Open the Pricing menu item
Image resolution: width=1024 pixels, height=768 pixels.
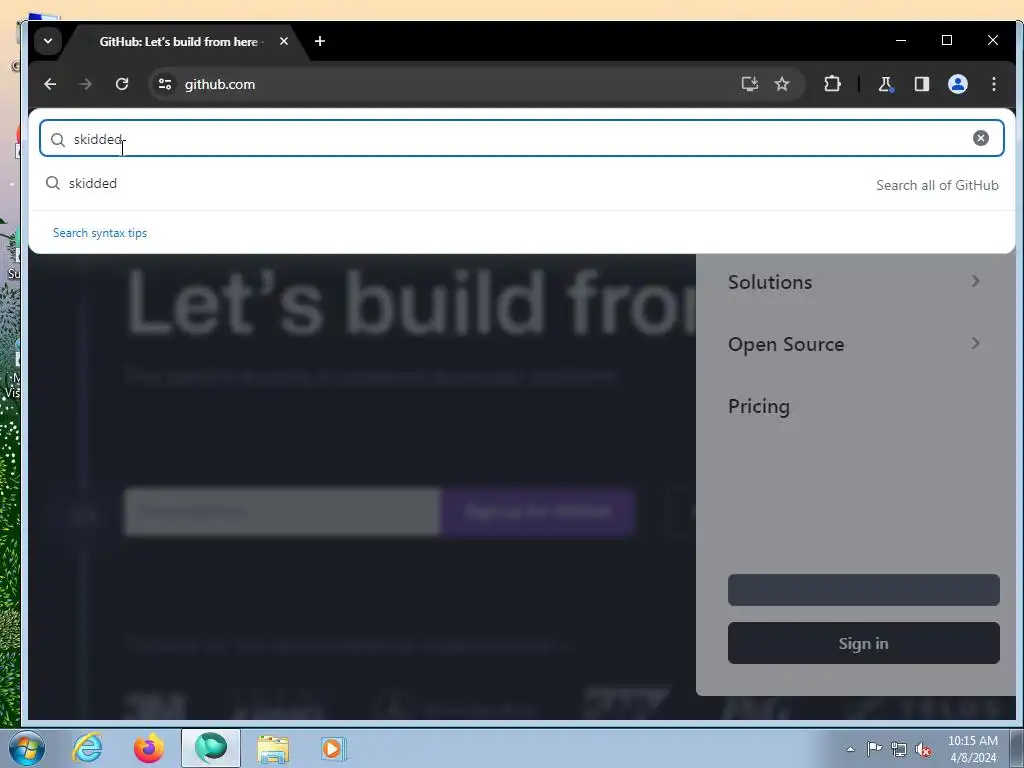pyautogui.click(x=759, y=407)
